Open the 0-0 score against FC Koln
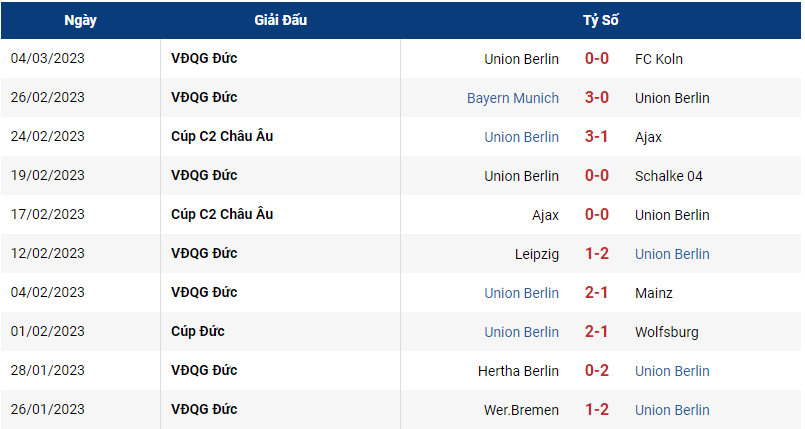Viewport: 805px width, 429px height. point(597,58)
